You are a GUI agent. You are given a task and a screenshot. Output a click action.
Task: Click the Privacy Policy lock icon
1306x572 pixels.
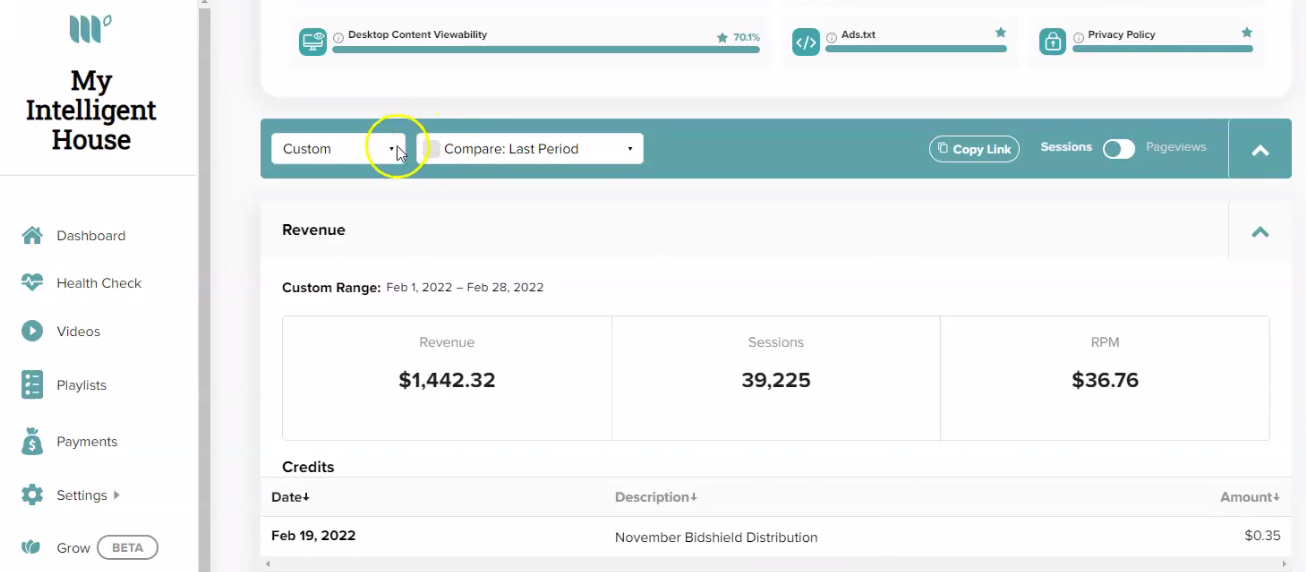pyautogui.click(x=1052, y=42)
